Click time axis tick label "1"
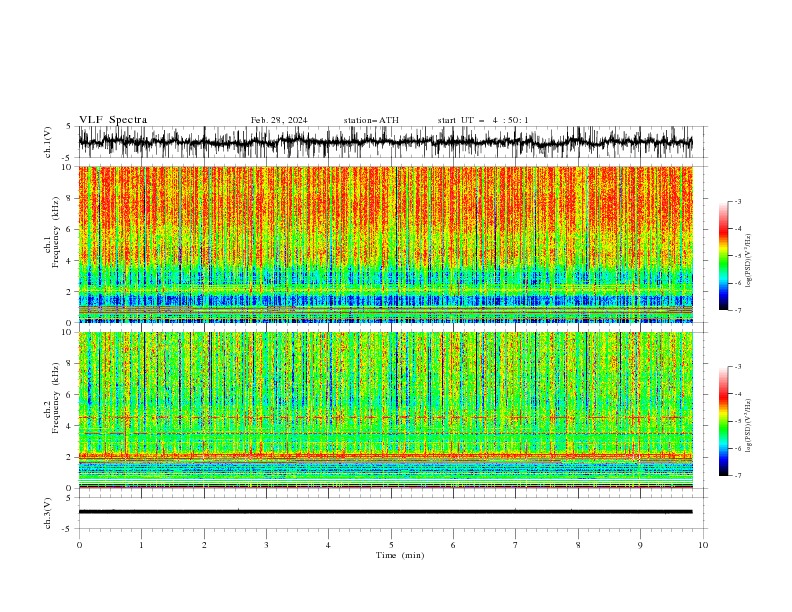 click(141, 545)
